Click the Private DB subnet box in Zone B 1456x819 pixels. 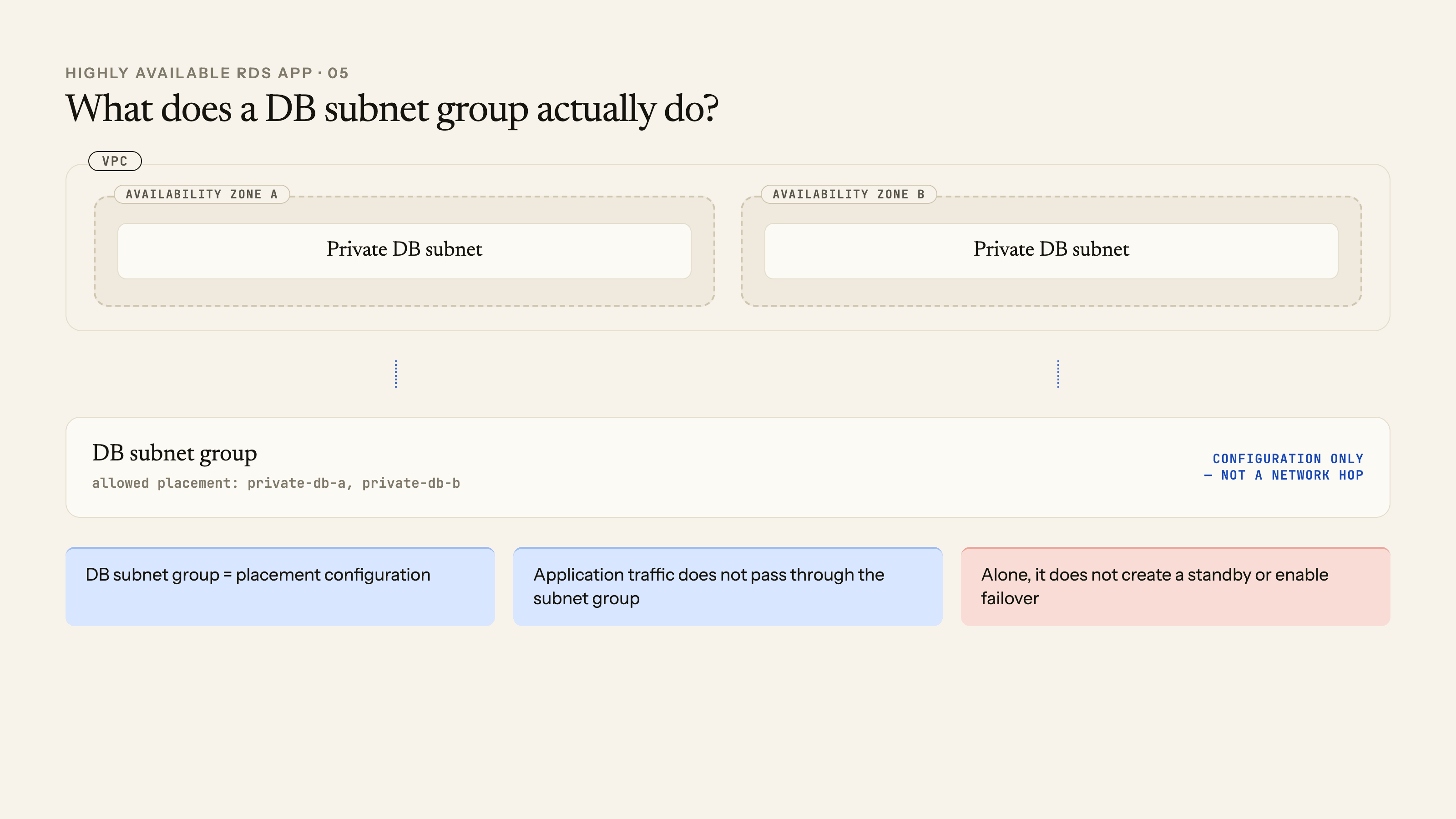pos(1051,250)
